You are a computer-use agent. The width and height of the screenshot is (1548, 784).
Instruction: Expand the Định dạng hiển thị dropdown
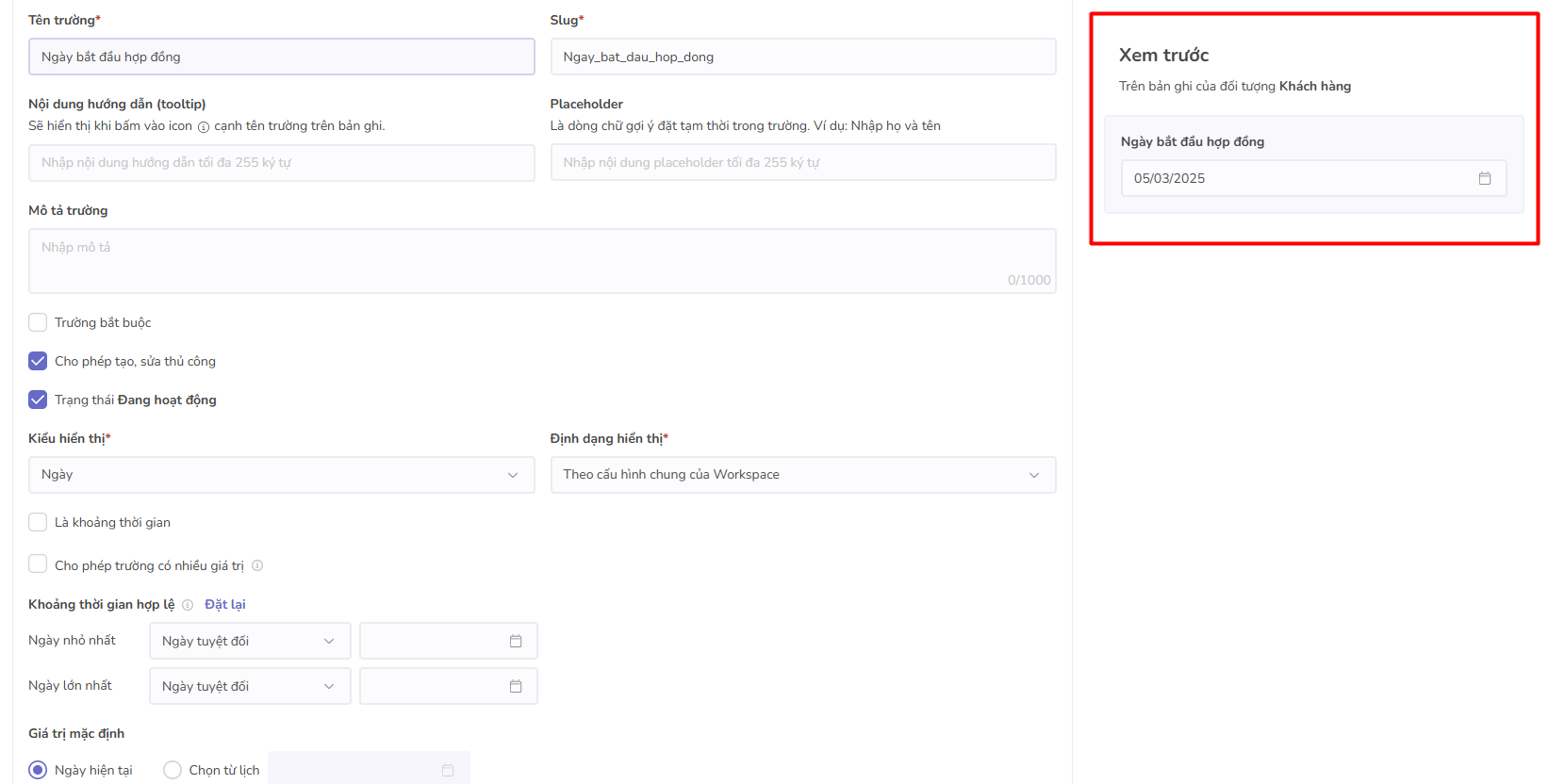(x=802, y=475)
